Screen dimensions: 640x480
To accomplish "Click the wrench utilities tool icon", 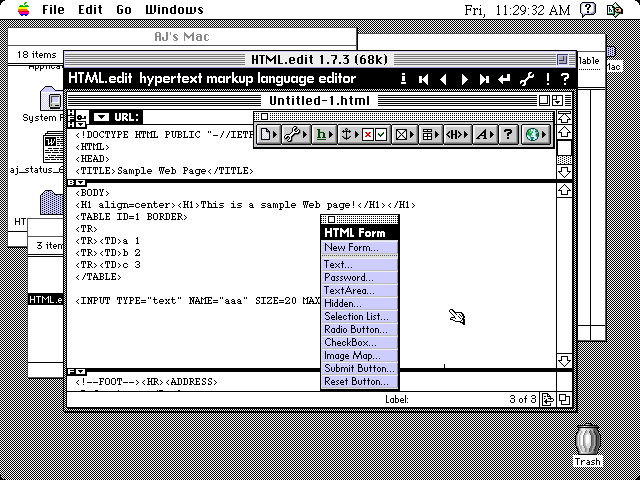I will (x=295, y=134).
